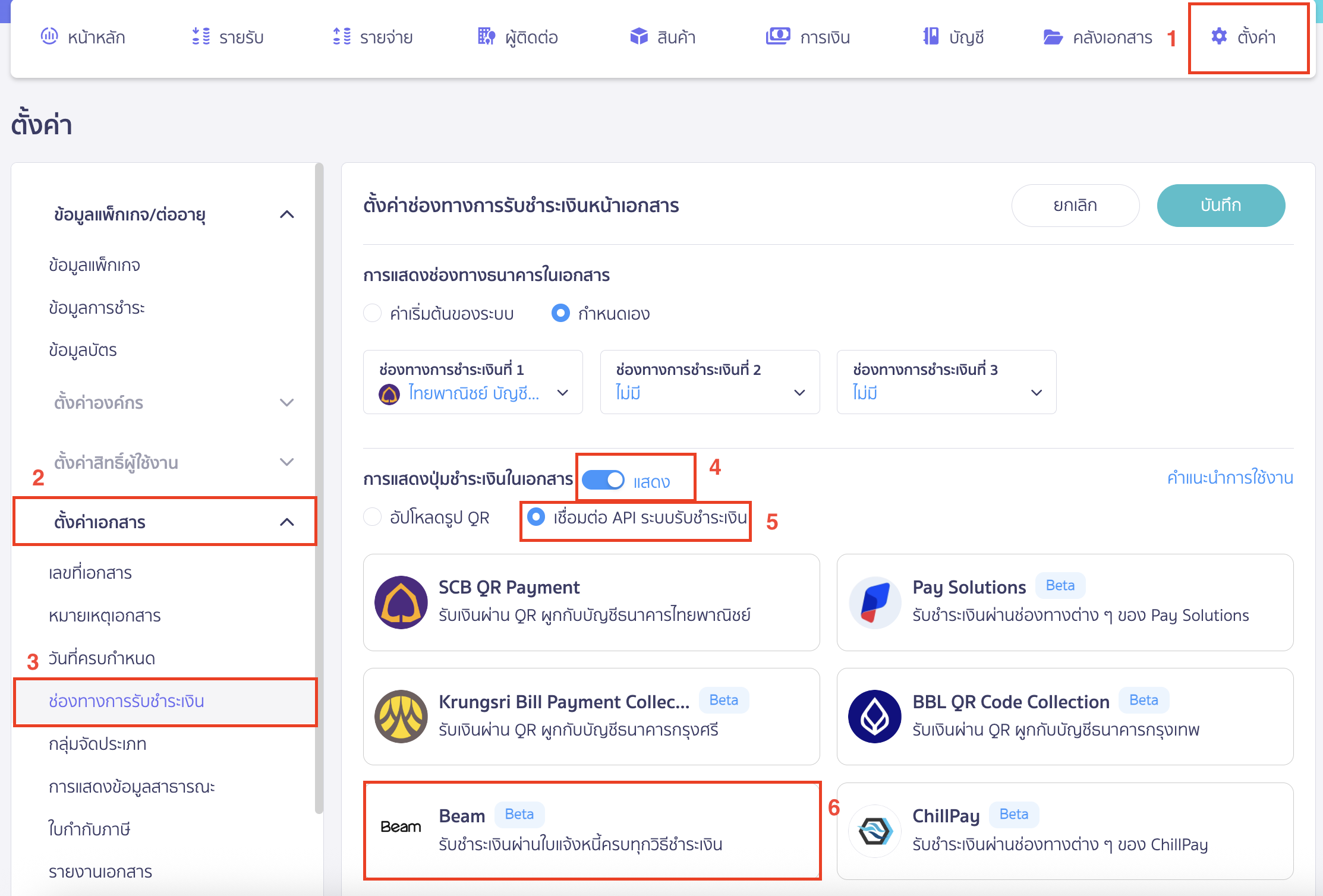
Task: Open ช่องทางการชำระเงินที่ 2 dropdown
Action: (710, 382)
